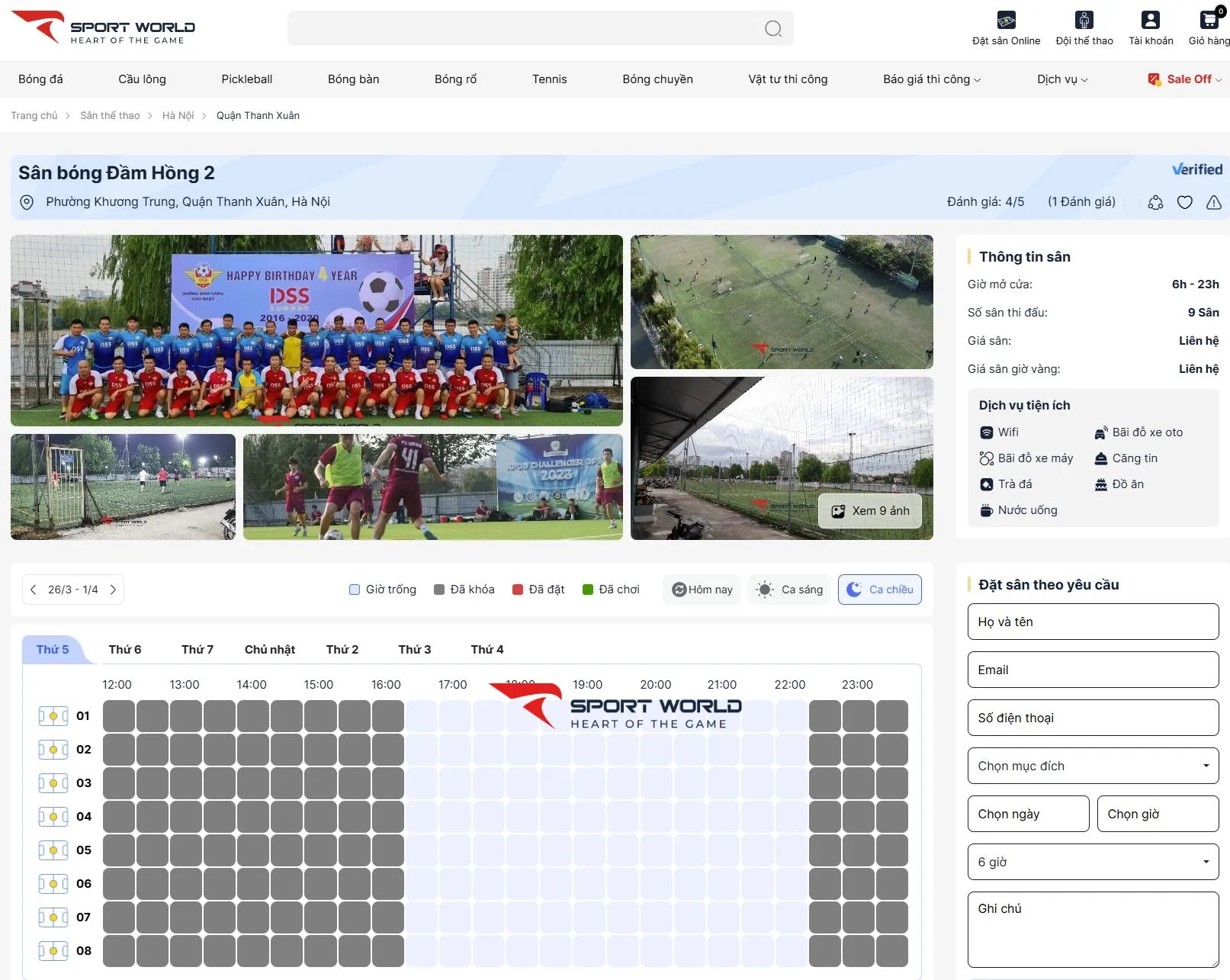Open the Pickleball menu item

(246, 79)
